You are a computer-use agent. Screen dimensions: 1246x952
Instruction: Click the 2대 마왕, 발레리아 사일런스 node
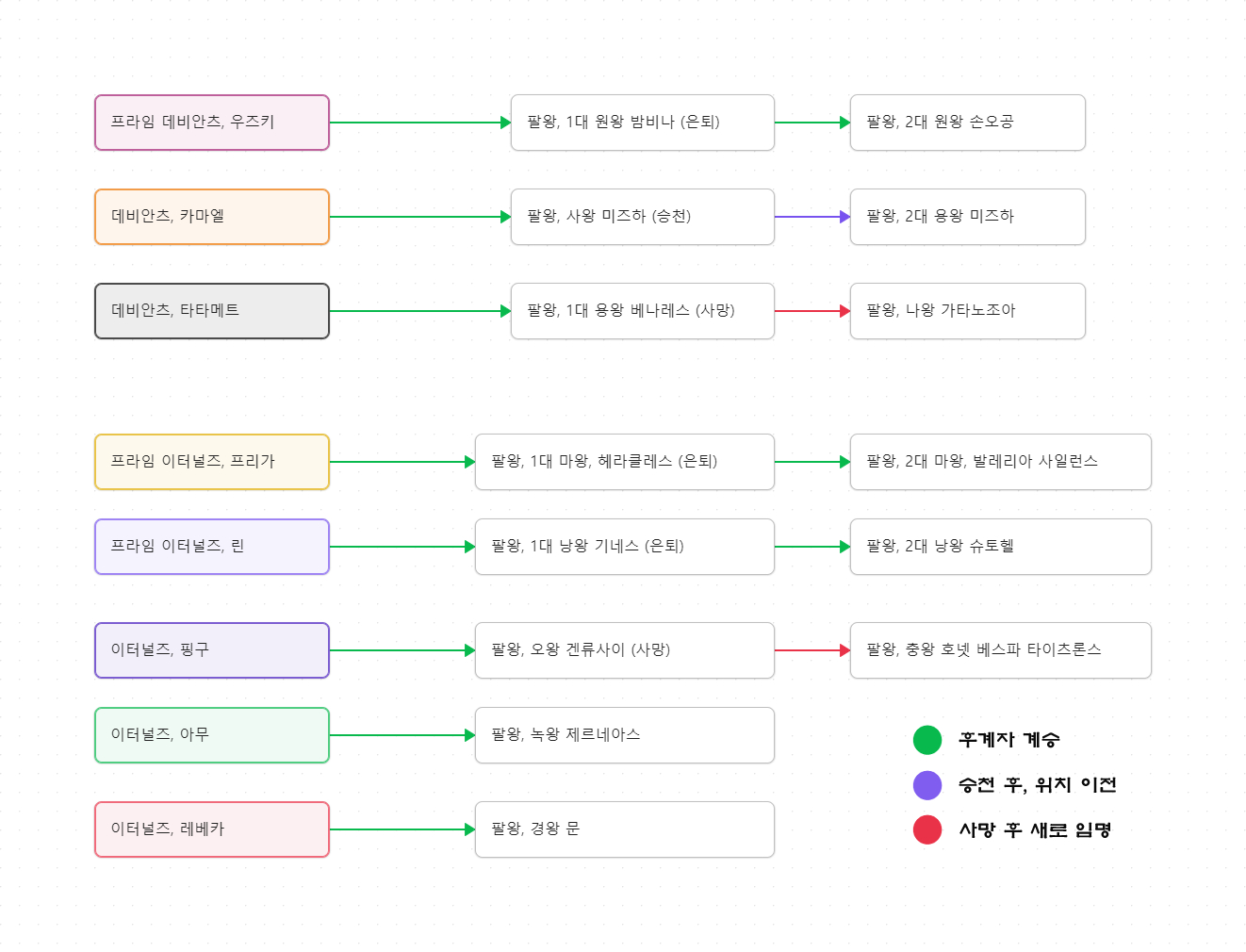click(x=1000, y=462)
